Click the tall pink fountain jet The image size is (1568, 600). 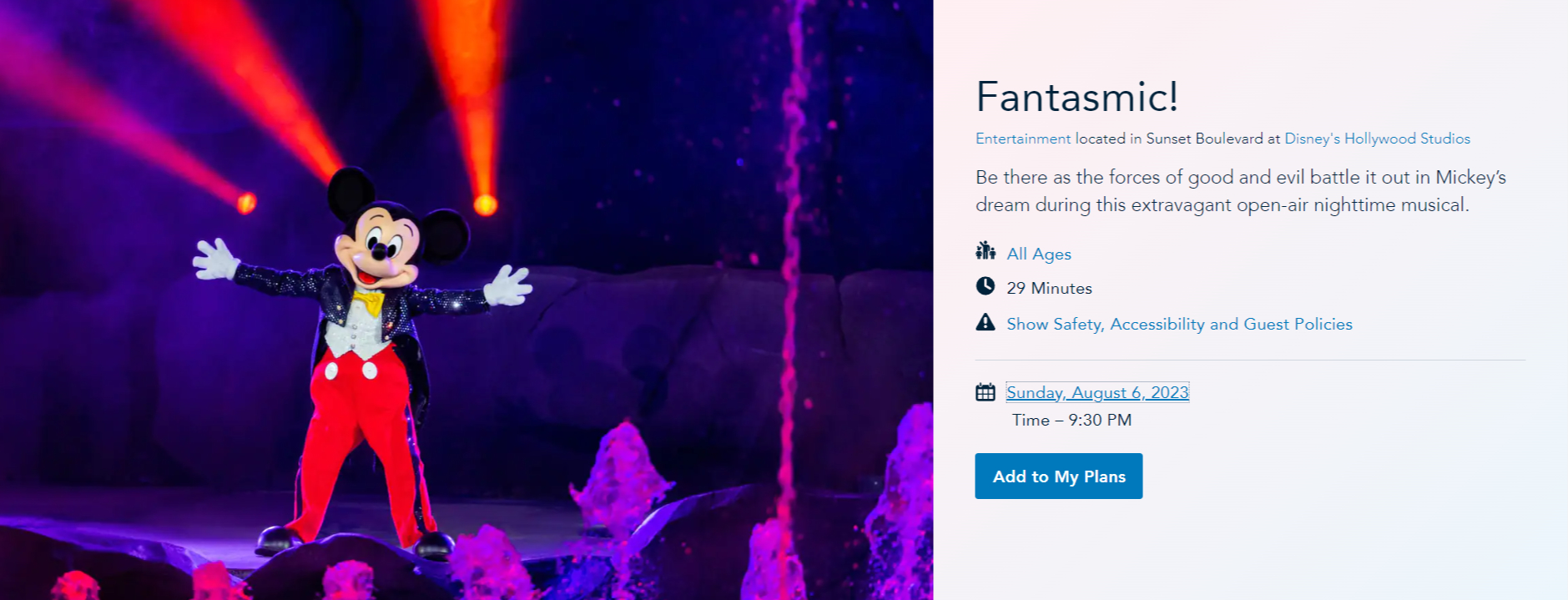point(789,275)
